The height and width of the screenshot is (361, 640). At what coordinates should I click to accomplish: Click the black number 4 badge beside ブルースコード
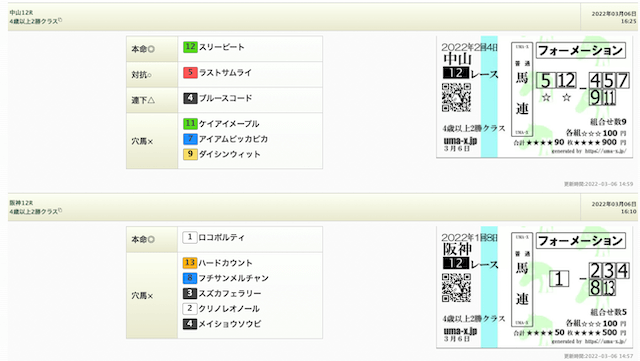tap(190, 98)
